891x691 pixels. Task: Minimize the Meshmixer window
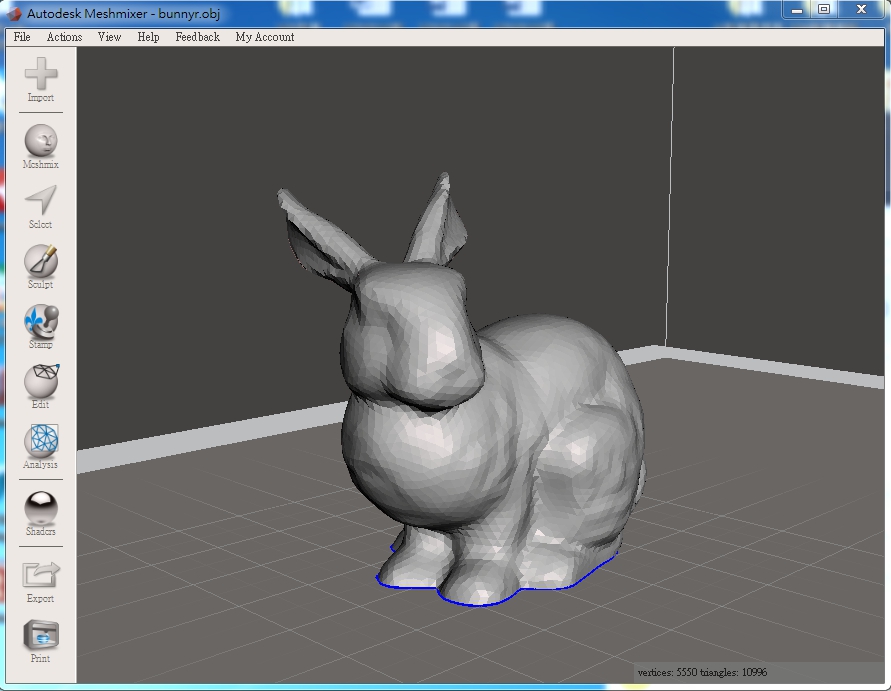tap(797, 9)
